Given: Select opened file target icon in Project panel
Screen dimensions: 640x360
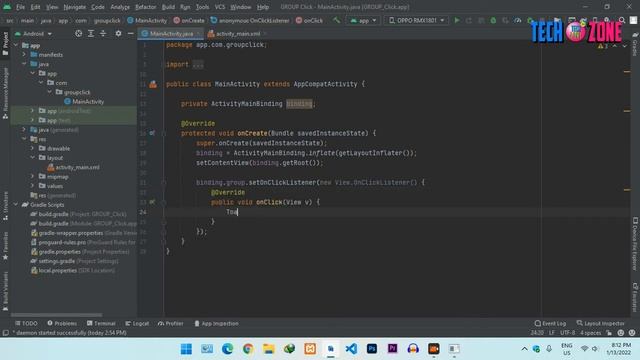Looking at the screenshot, I should [78, 33].
